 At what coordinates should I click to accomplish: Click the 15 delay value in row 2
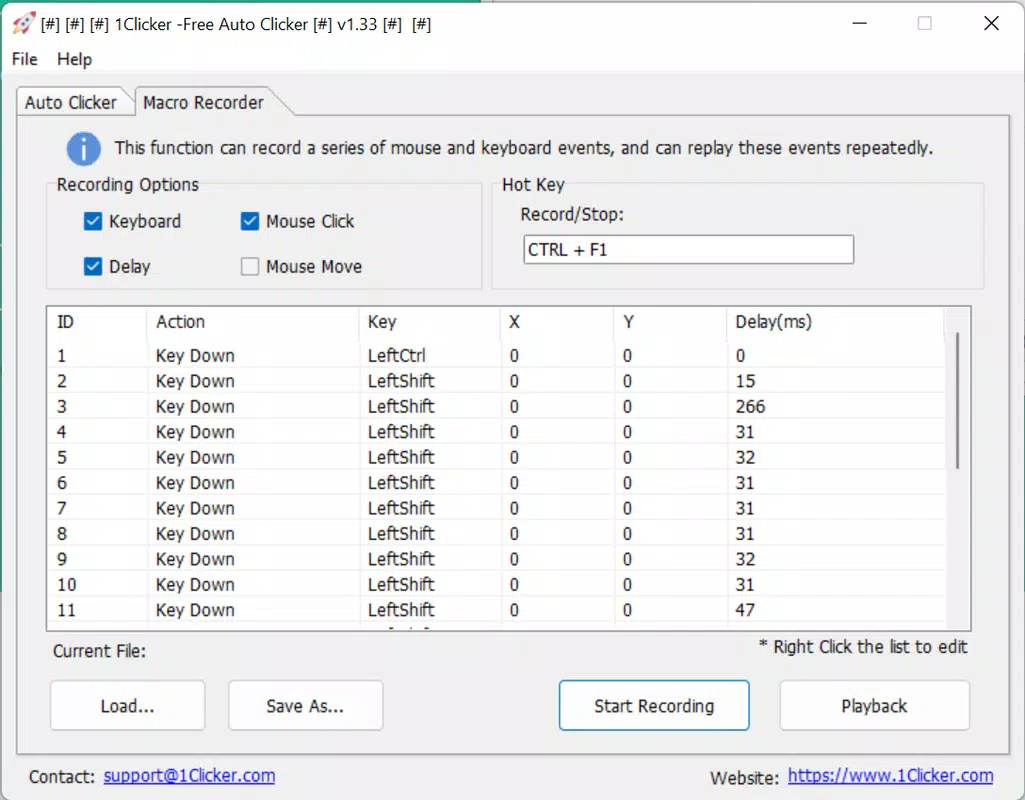click(745, 381)
